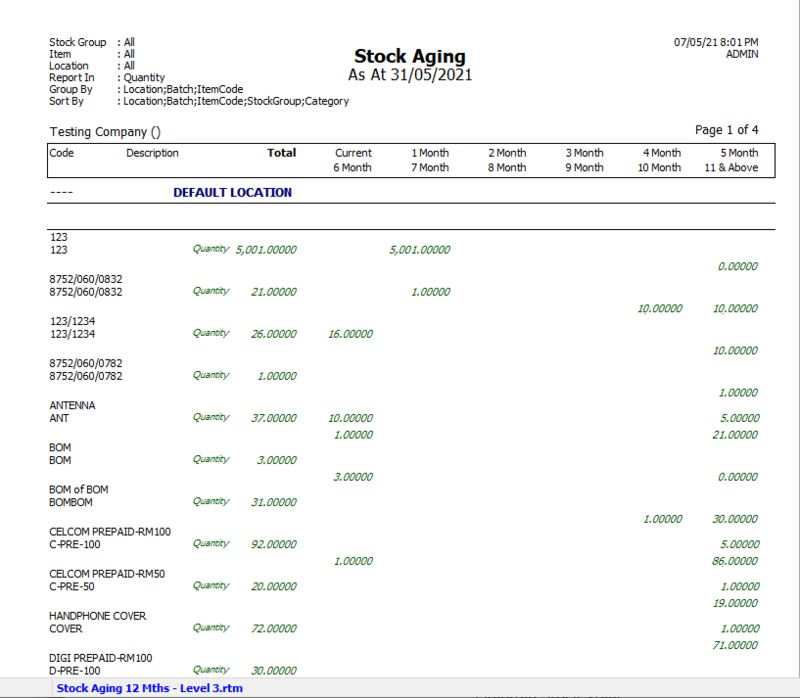Click the Stock Aging report title
Screen dimensions: 800x698
pos(409,57)
